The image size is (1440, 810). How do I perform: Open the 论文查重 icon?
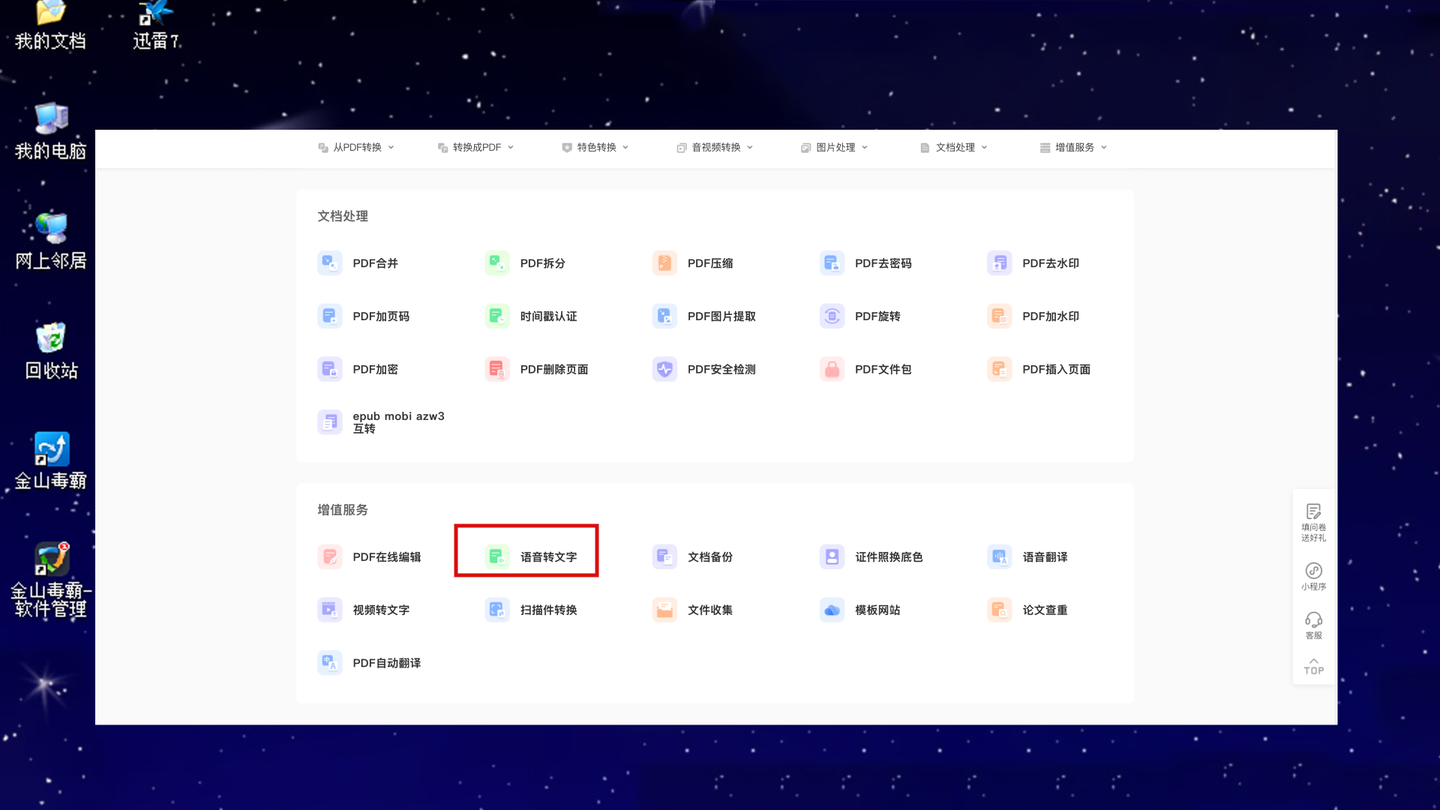[x=1000, y=610]
